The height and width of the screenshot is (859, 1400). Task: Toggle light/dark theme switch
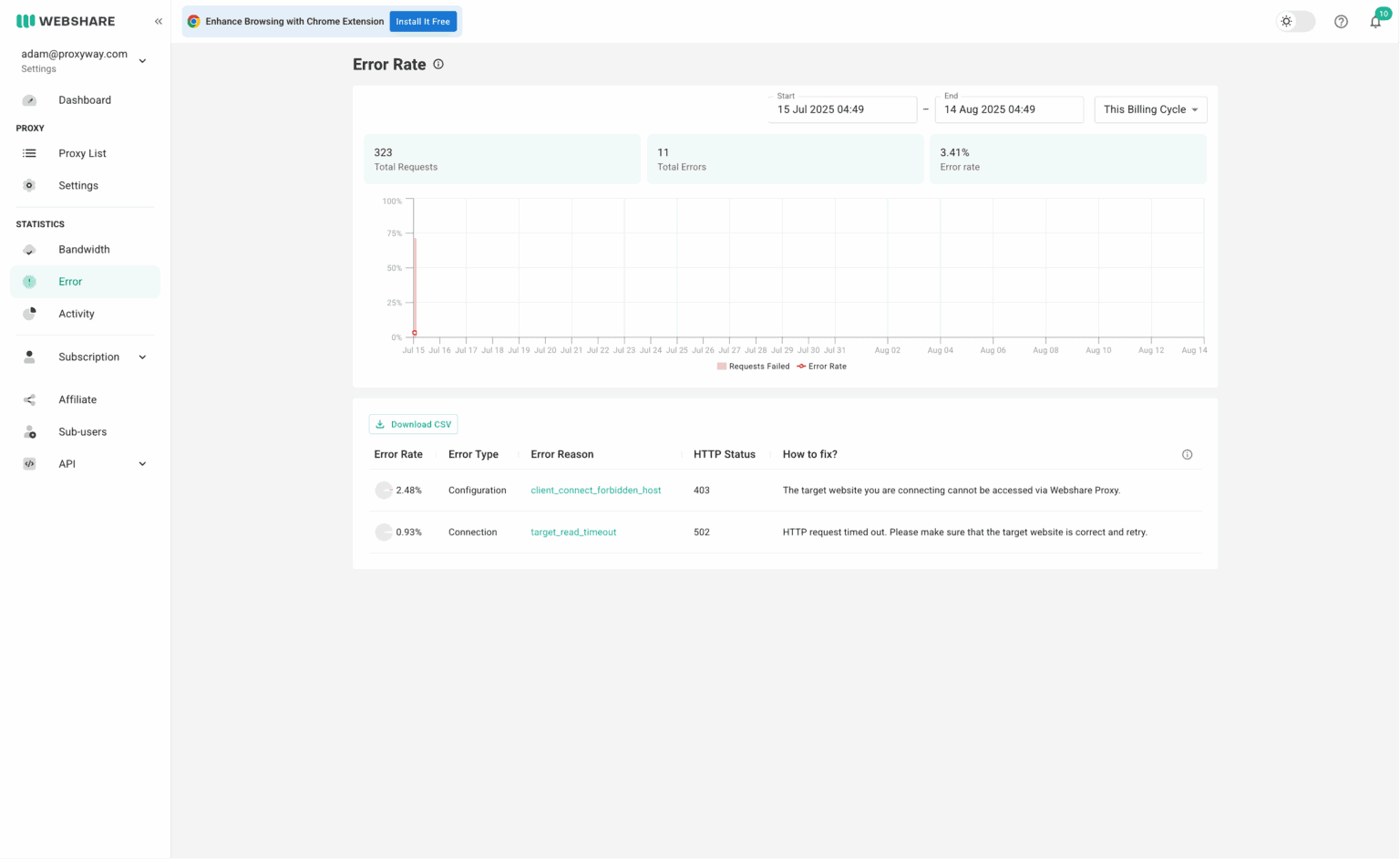click(x=1295, y=21)
